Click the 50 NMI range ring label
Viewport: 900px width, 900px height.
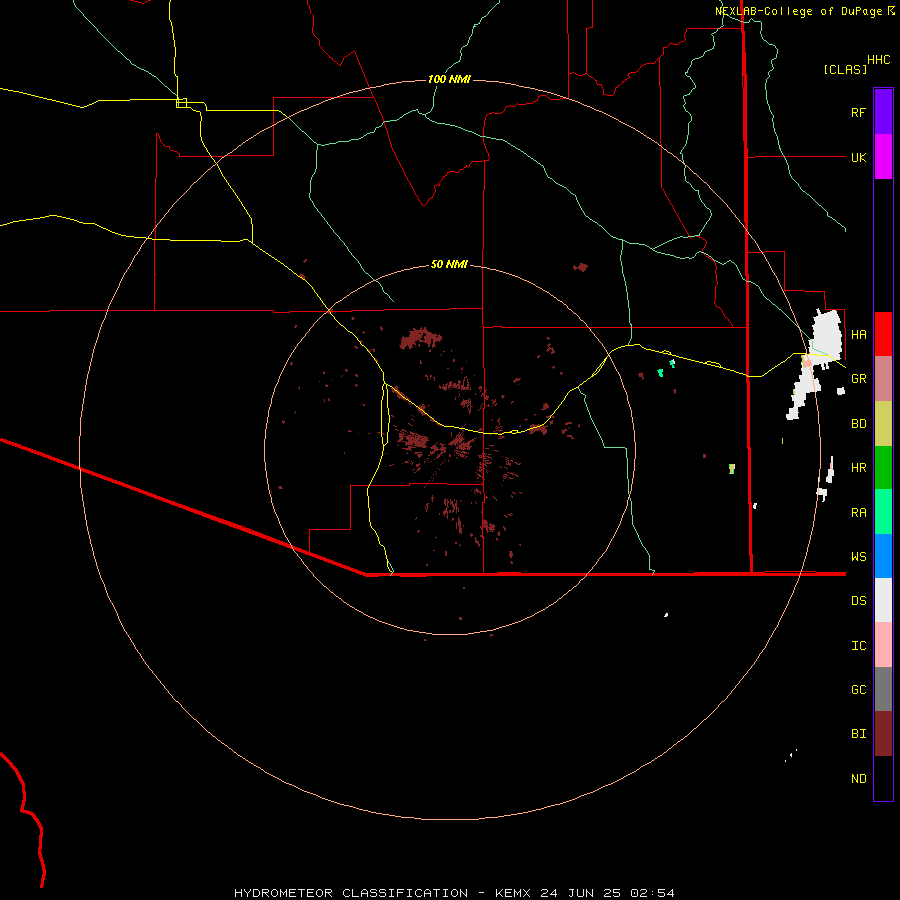[449, 264]
